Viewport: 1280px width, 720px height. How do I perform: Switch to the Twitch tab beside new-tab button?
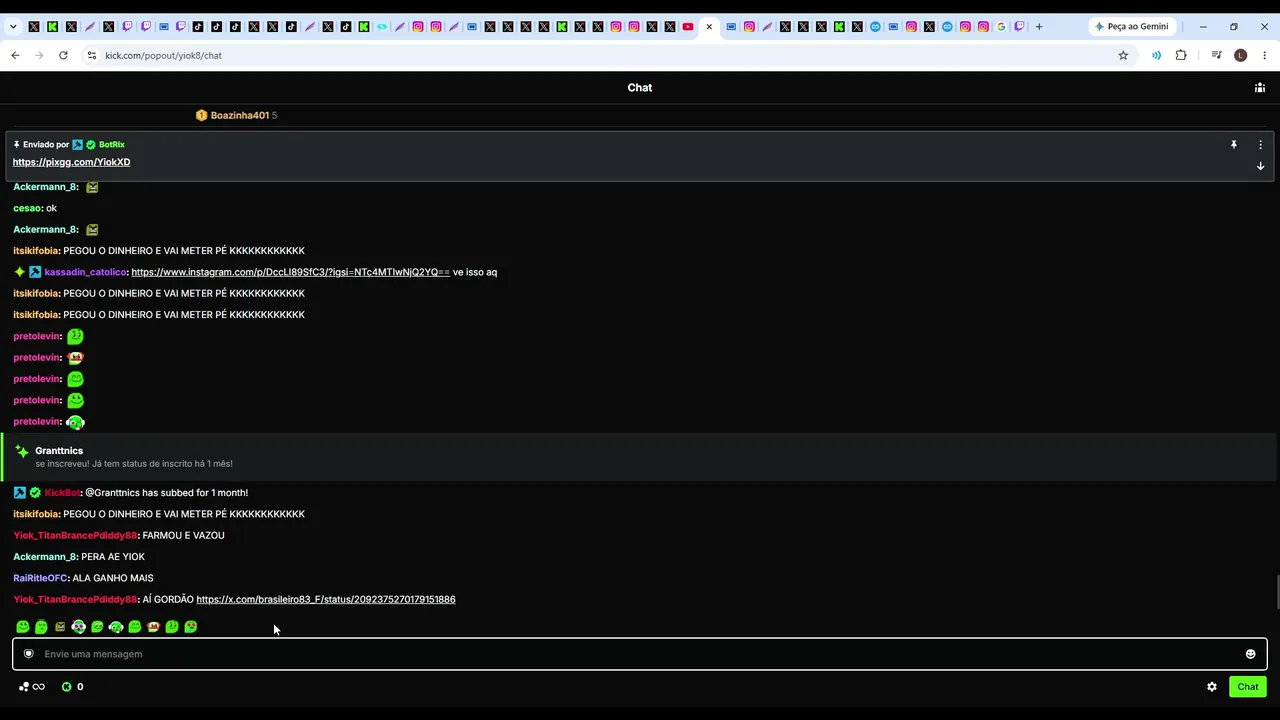pyautogui.click(x=1019, y=27)
